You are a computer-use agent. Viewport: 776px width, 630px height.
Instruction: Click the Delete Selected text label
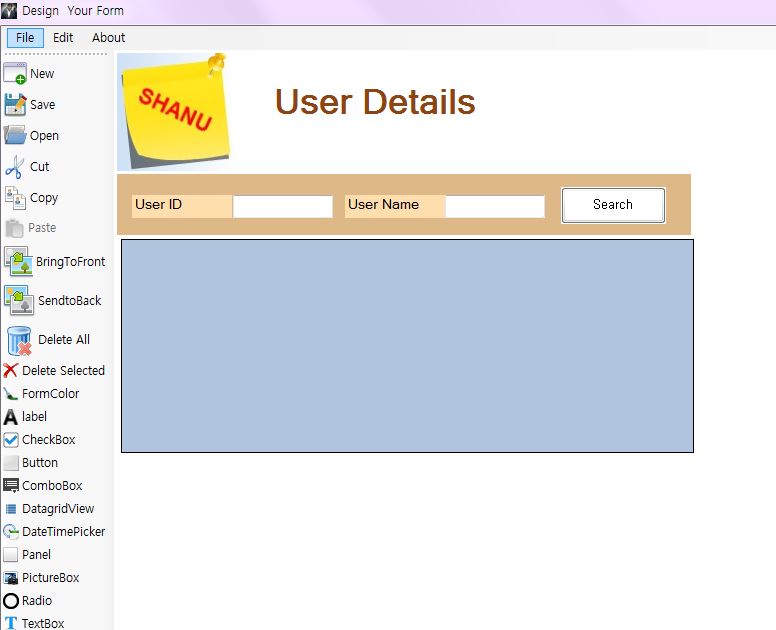(x=63, y=370)
